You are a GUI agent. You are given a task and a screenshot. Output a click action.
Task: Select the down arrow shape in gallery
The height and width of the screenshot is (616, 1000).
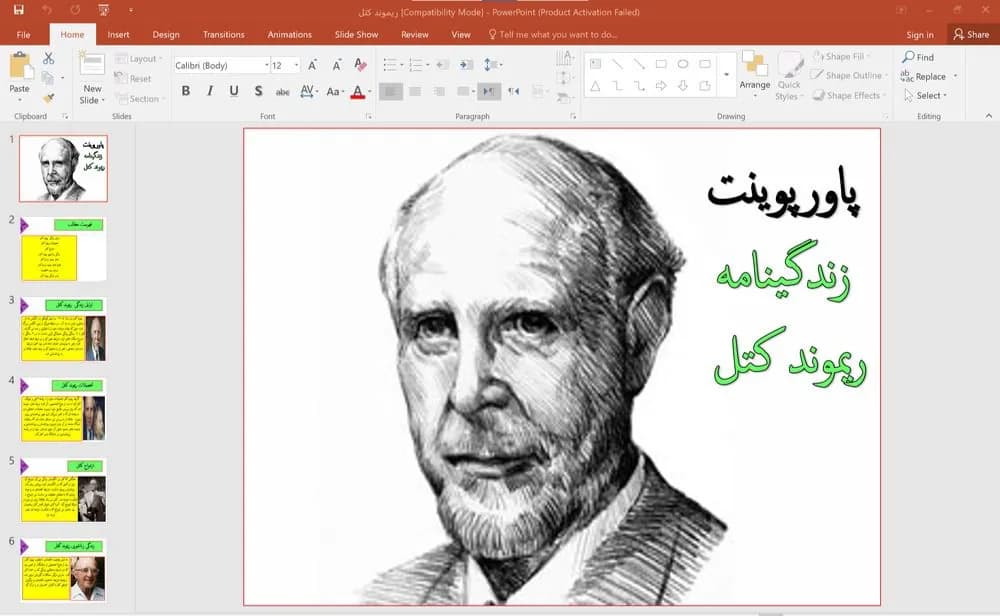pos(682,85)
